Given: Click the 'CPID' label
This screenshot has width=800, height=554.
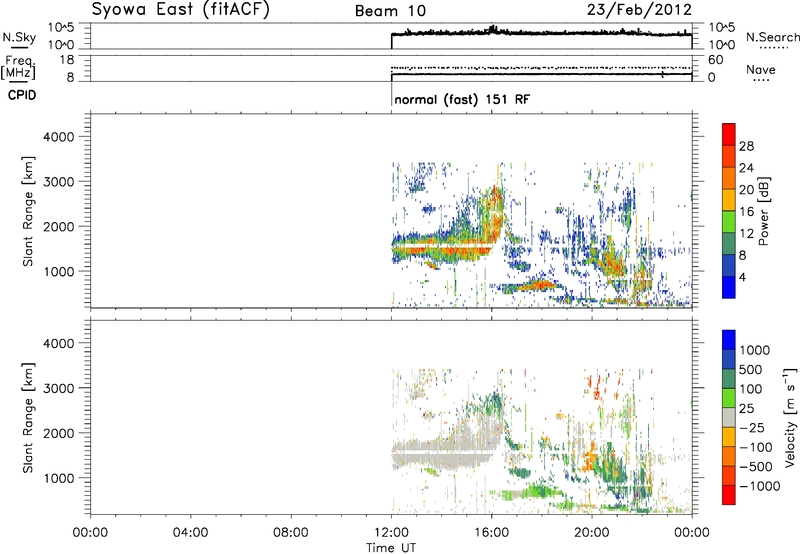Looking at the screenshot, I should coord(22,95).
